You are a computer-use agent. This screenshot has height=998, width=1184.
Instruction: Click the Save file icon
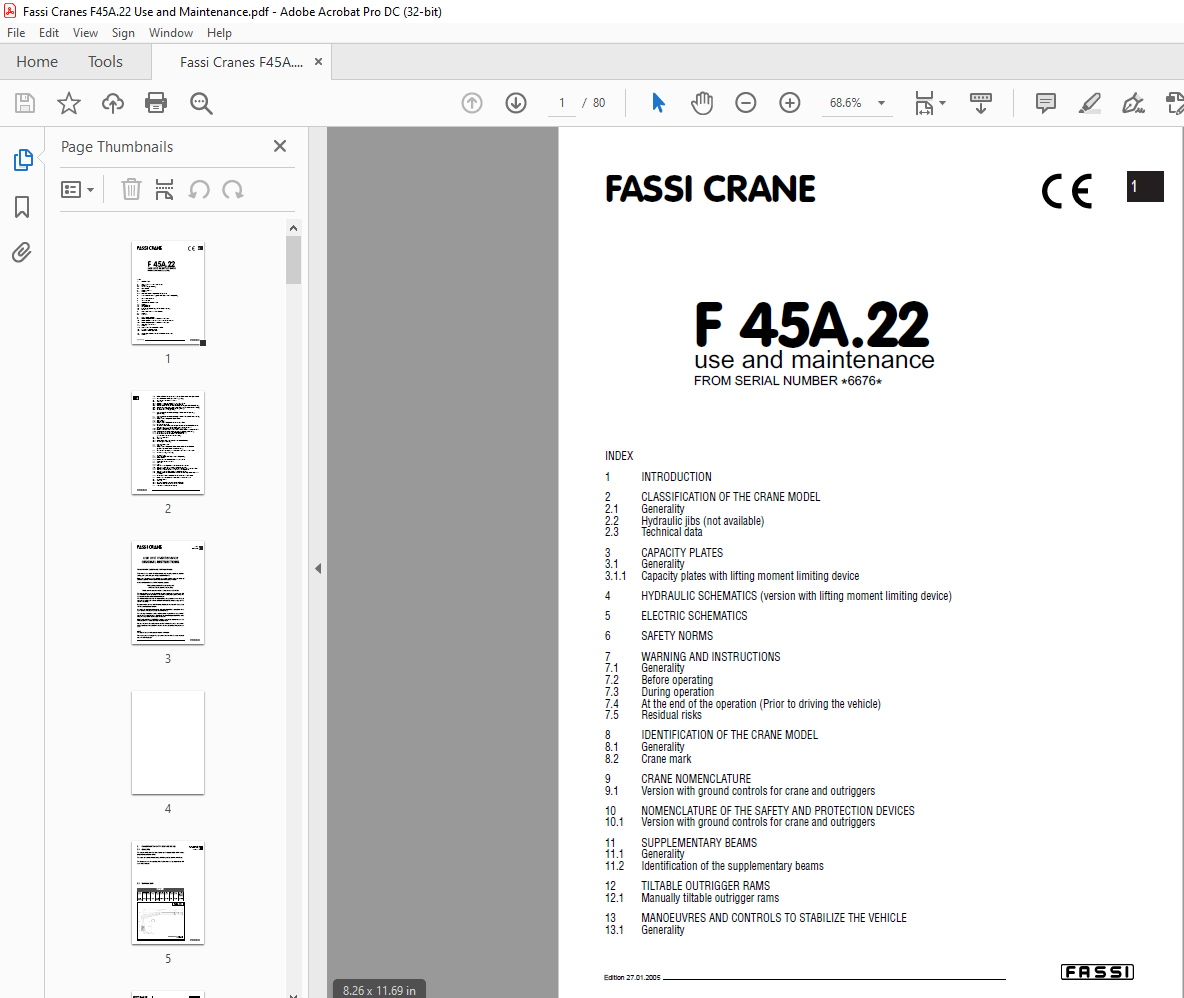click(25, 103)
